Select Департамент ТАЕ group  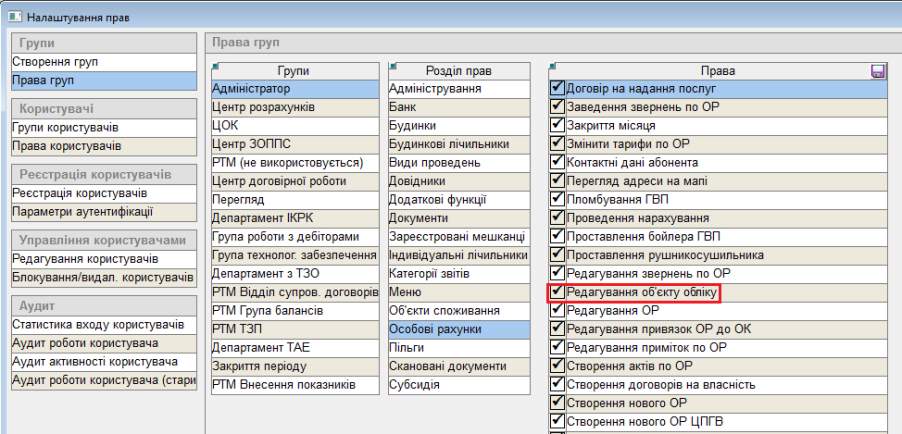pyautogui.click(x=295, y=347)
